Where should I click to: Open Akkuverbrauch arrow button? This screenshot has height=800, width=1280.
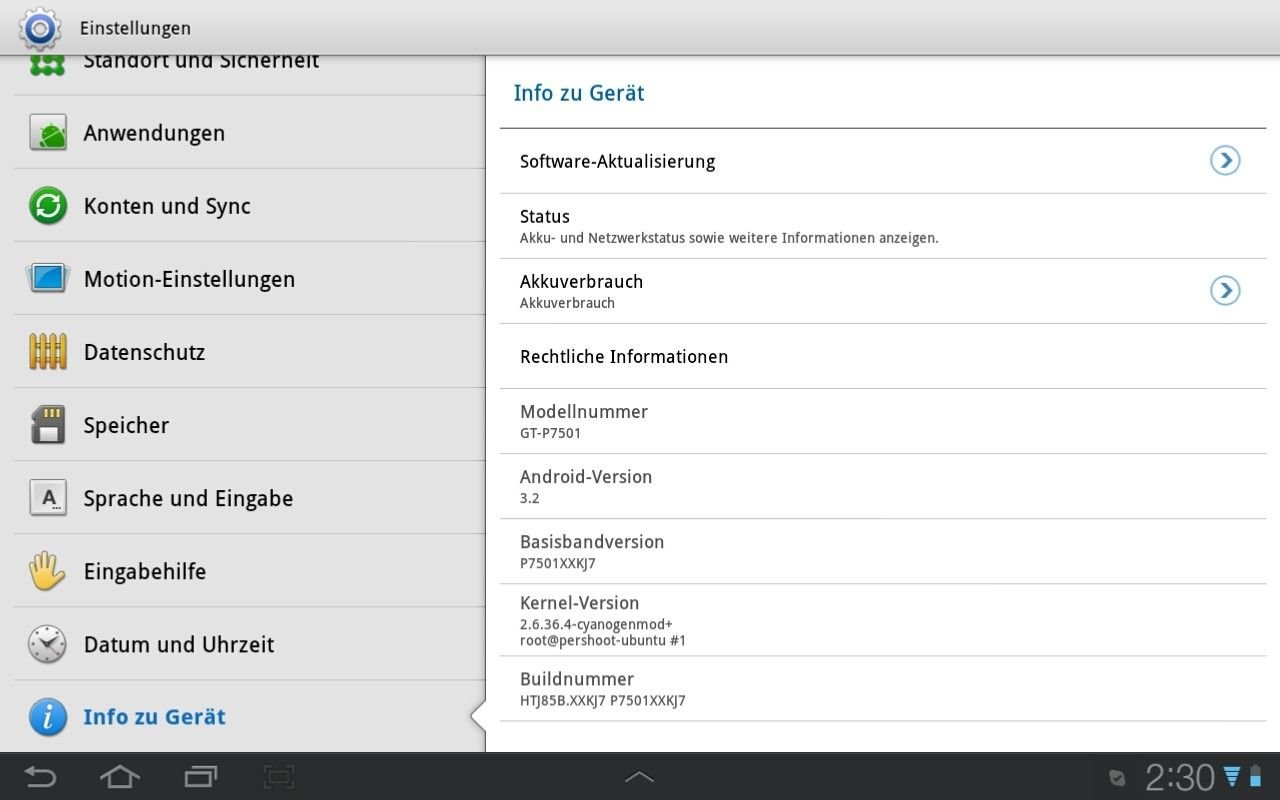[x=1225, y=290]
